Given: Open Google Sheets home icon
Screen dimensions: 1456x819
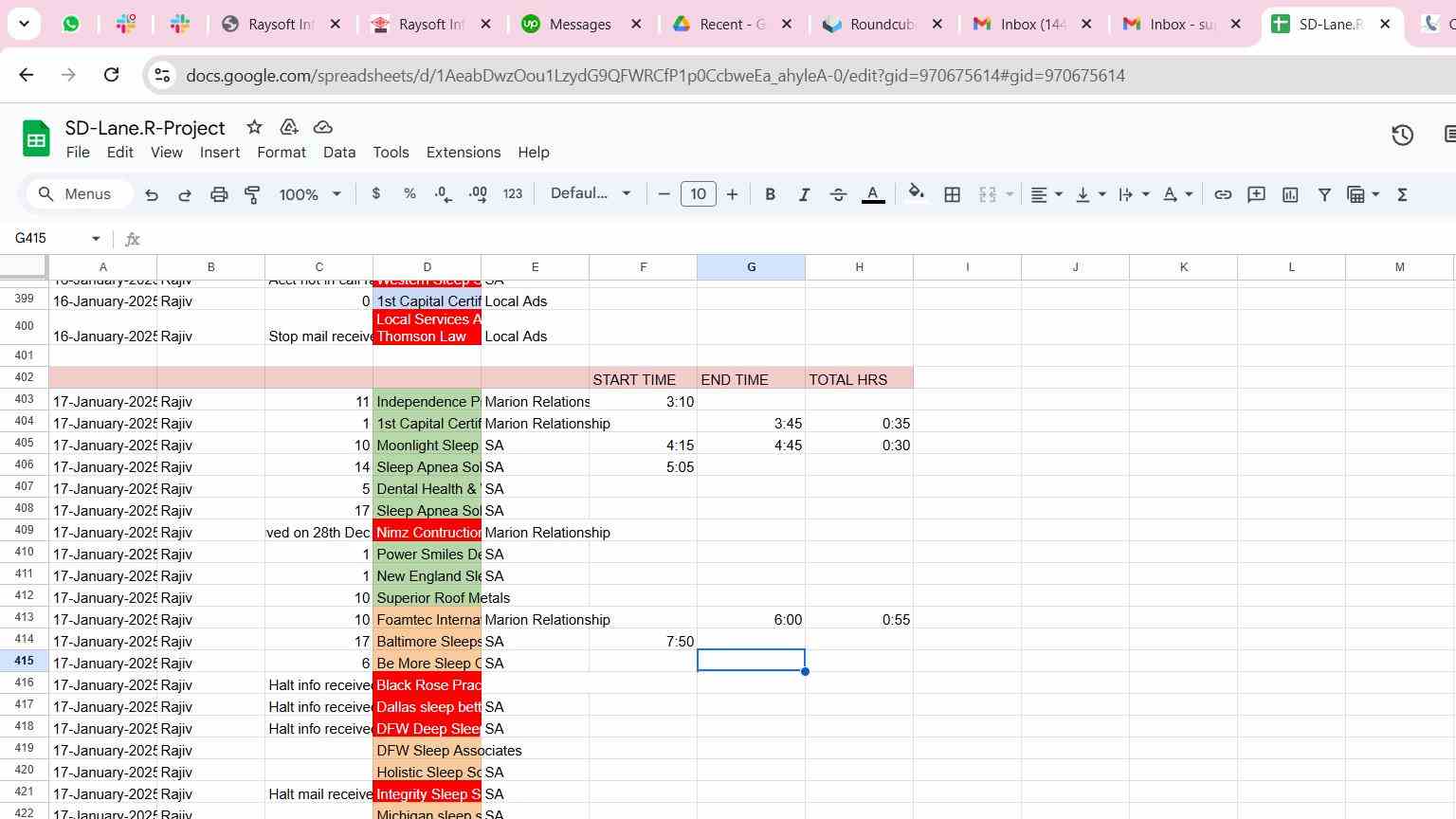Looking at the screenshot, I should [36, 138].
